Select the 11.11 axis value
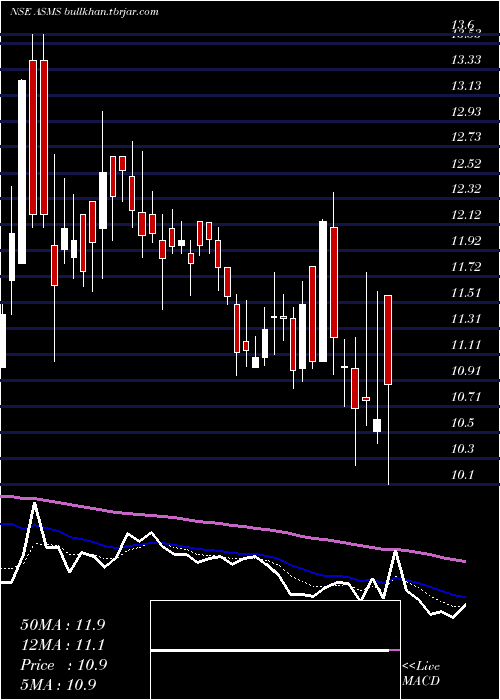Image resolution: width=500 pixels, height=700 pixels. click(x=466, y=345)
